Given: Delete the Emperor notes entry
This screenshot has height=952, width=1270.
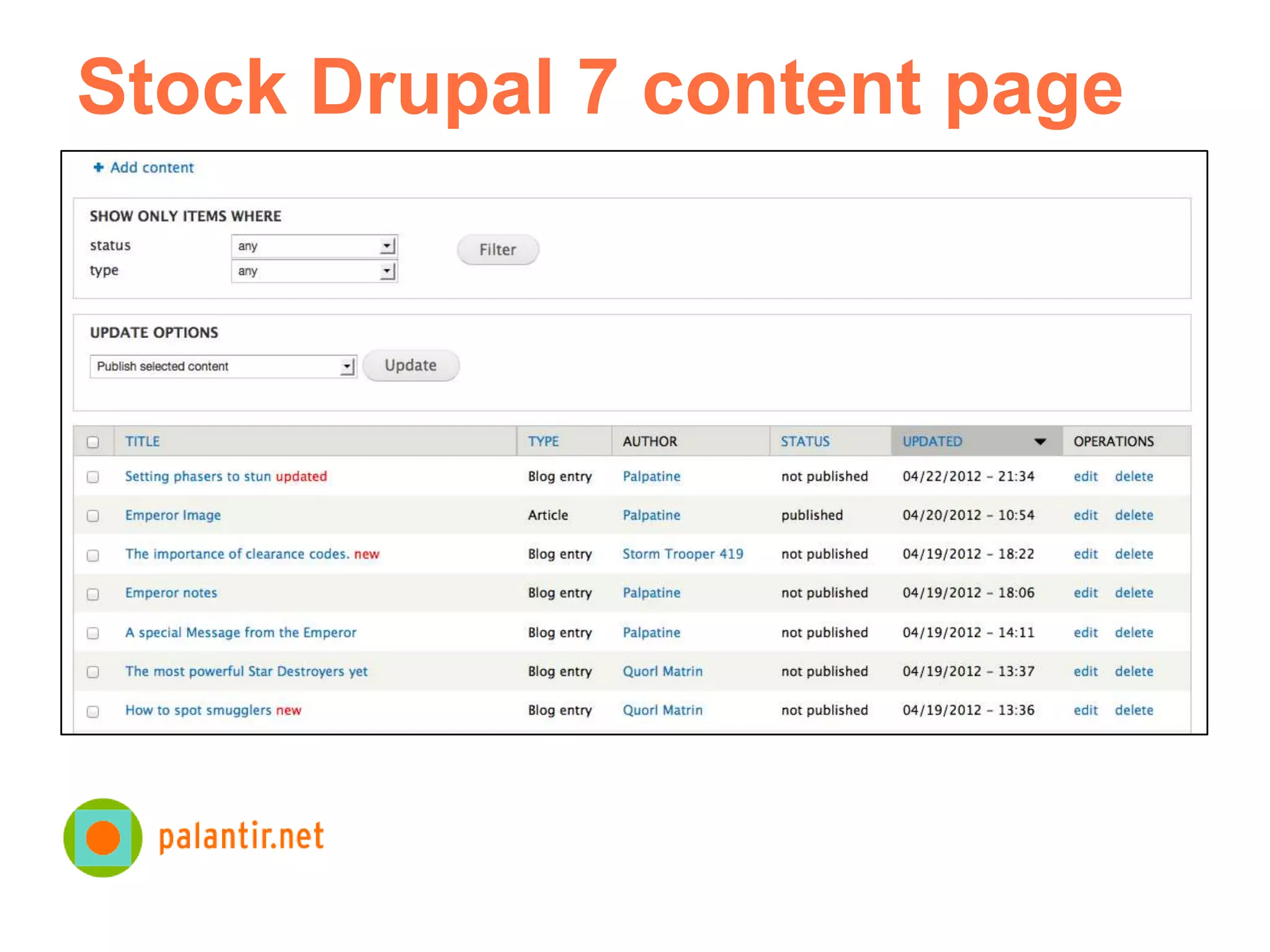Looking at the screenshot, I should tap(1134, 593).
